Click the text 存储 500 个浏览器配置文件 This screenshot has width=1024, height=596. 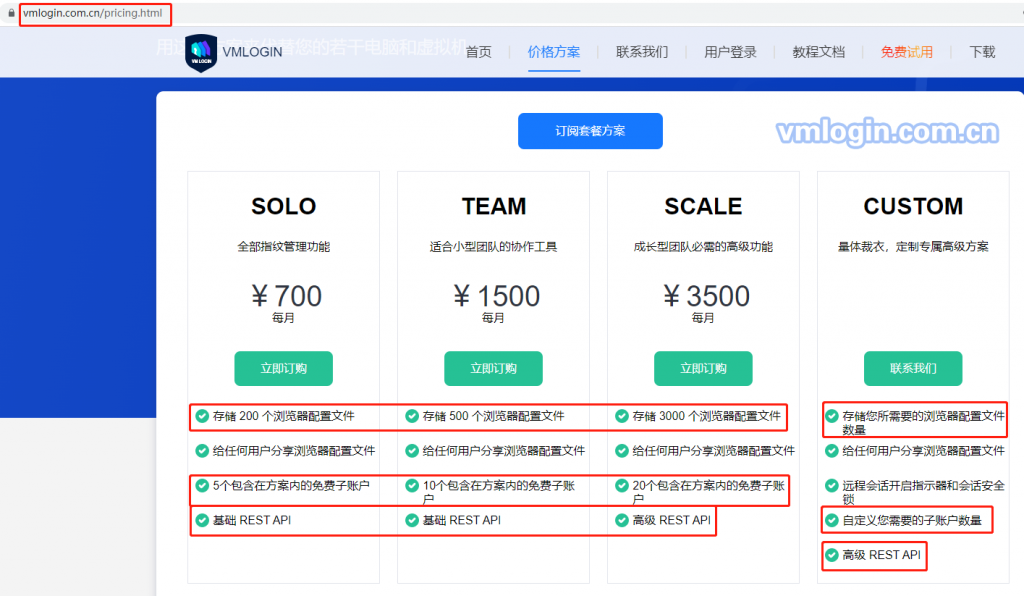point(493,416)
